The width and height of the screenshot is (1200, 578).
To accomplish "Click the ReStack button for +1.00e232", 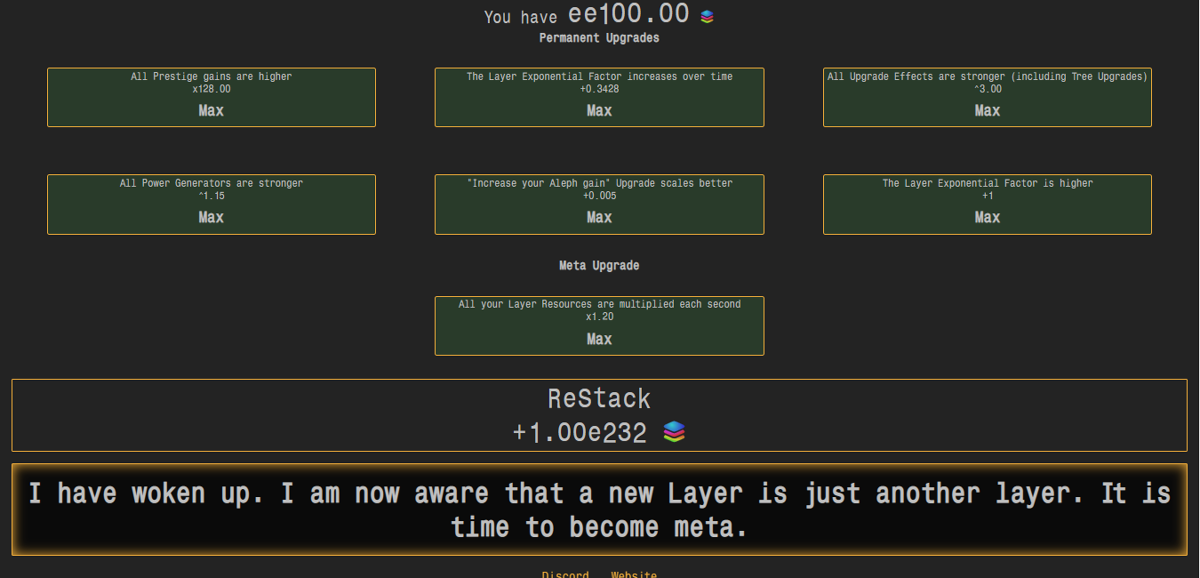I will click(x=598, y=414).
